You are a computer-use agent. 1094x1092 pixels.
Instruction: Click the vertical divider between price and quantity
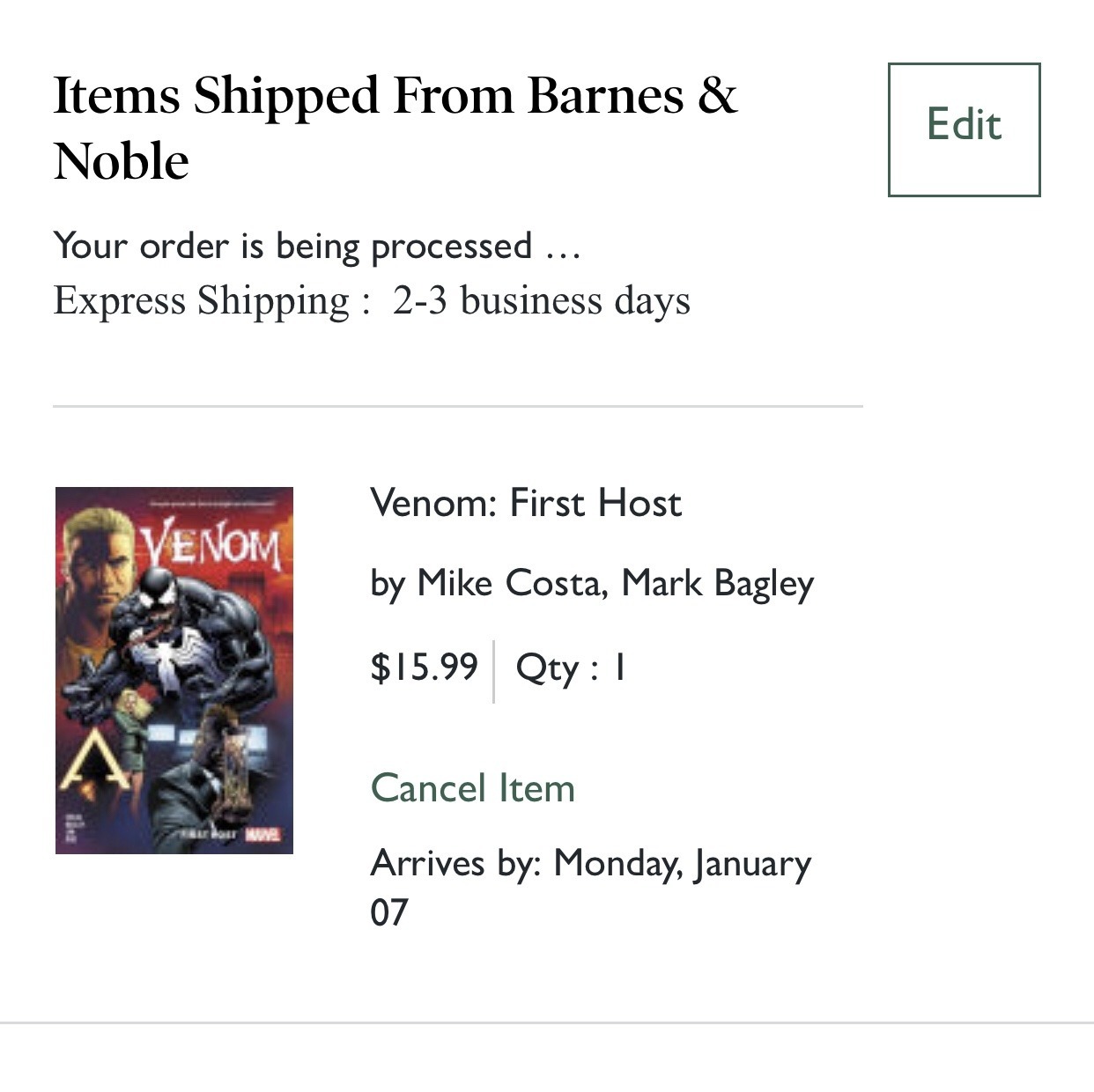click(493, 671)
